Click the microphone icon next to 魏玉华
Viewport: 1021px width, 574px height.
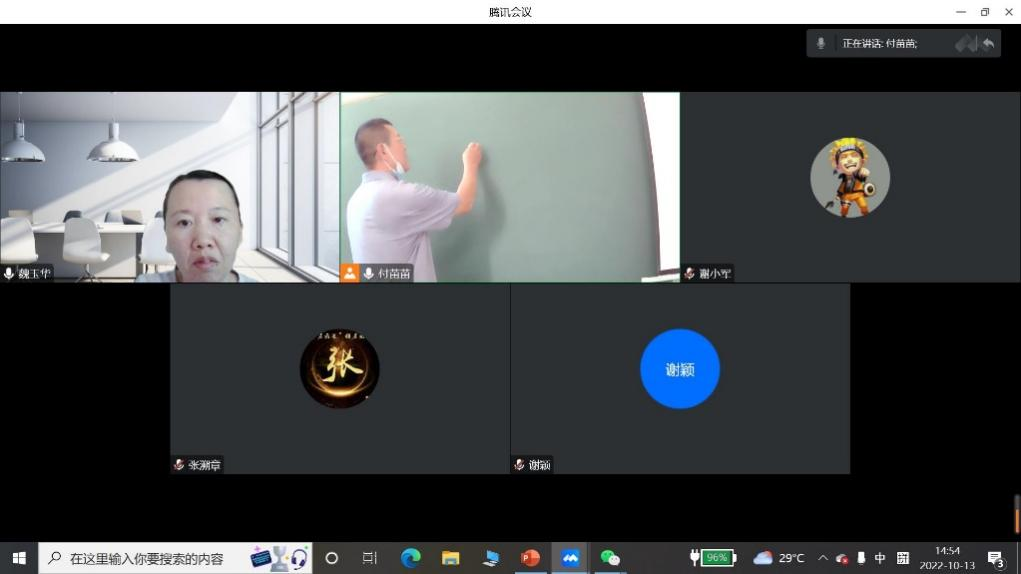click(x=9, y=273)
